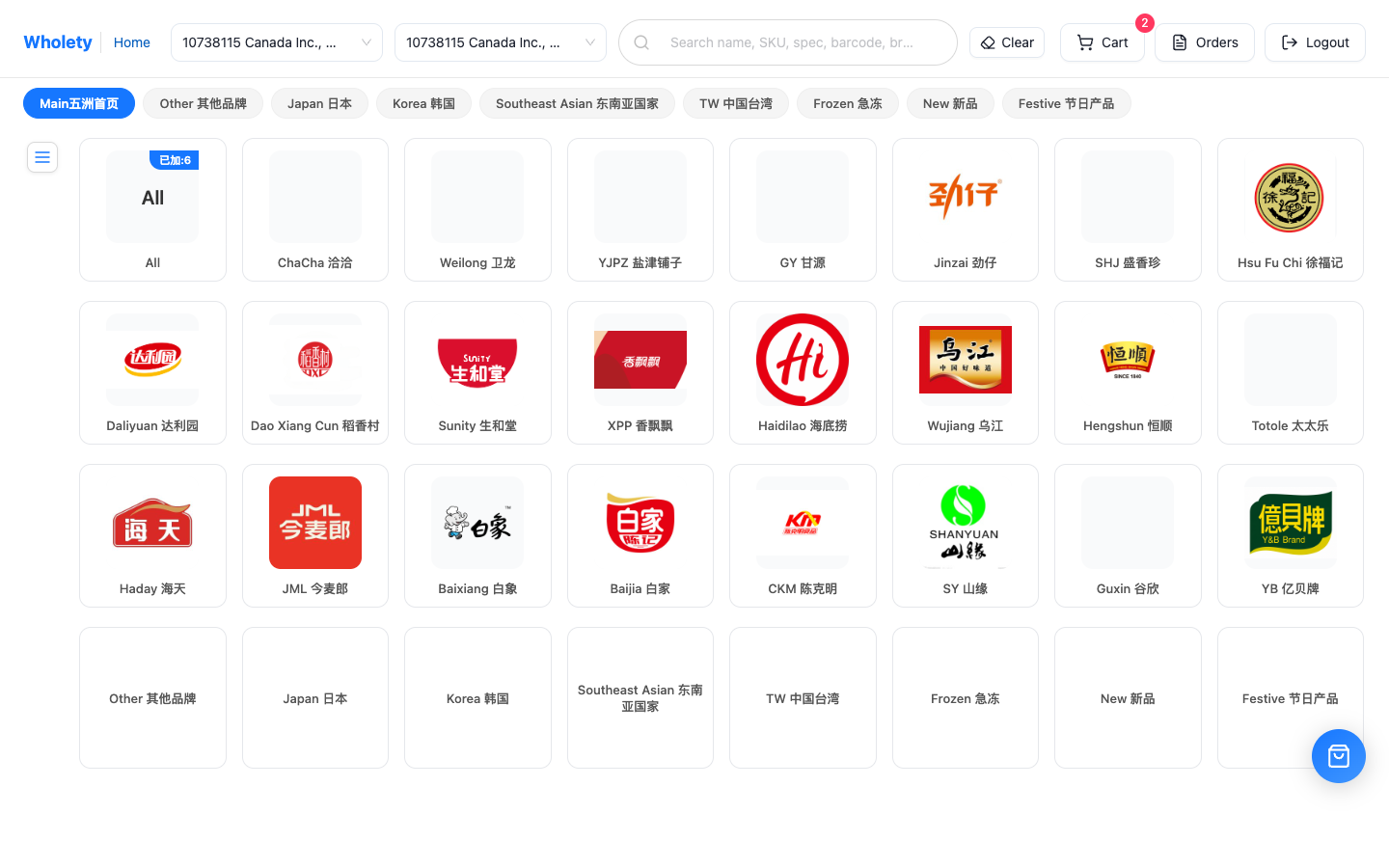Select the SY 山缘 Shanyuan logo

tap(966, 523)
